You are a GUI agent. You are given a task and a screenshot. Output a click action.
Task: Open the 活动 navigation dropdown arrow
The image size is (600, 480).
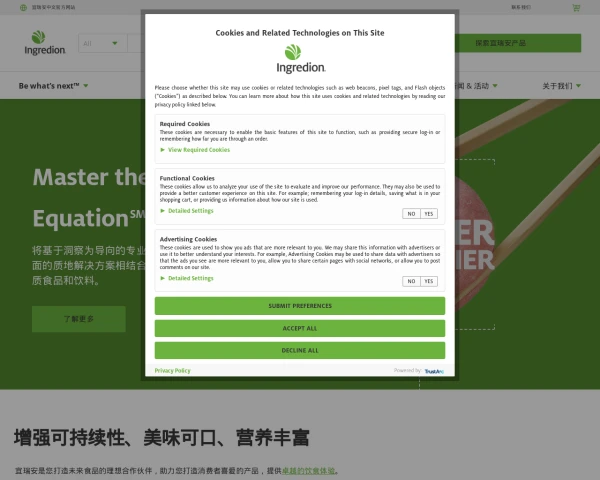coord(495,86)
